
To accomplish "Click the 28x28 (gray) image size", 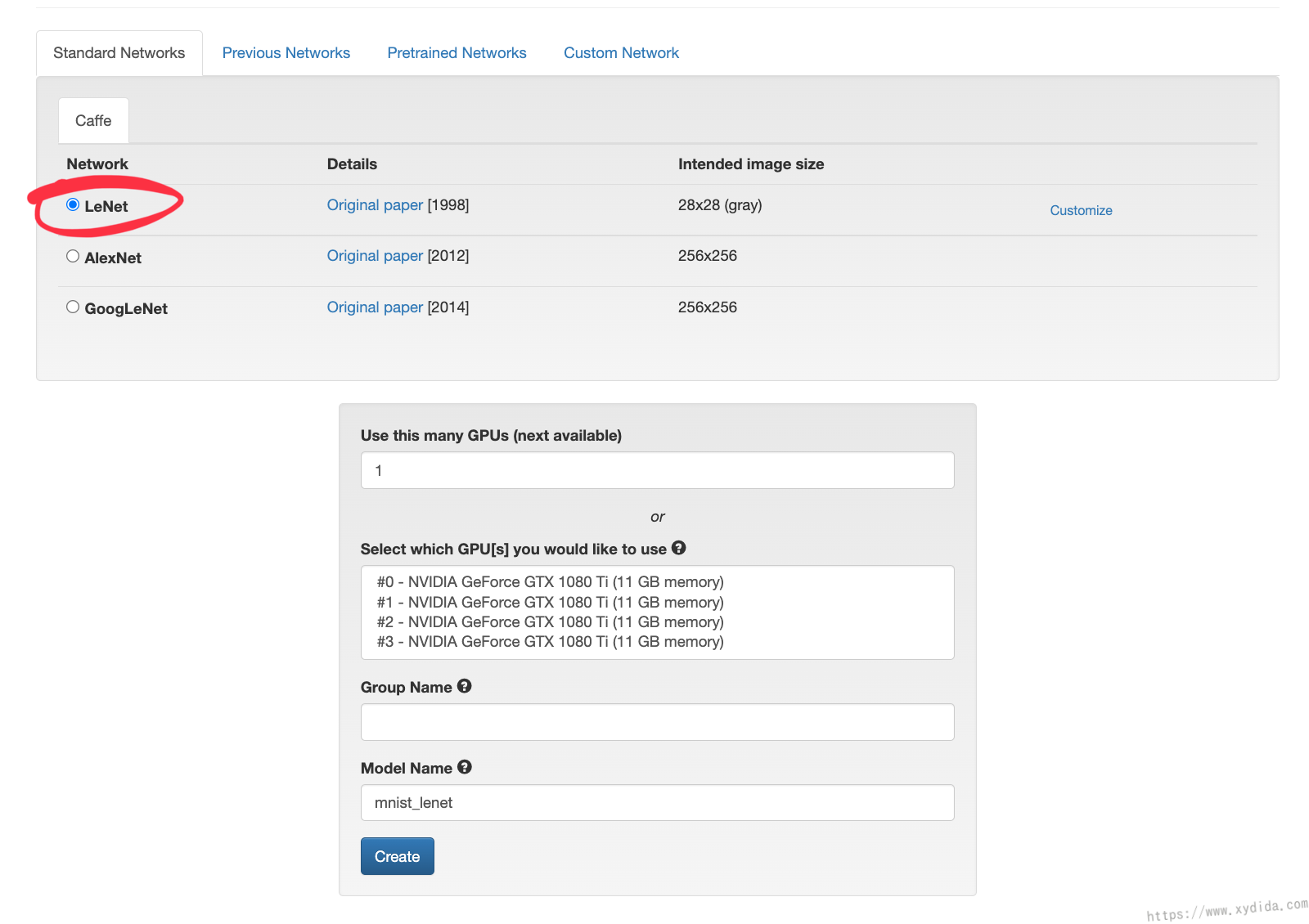I will click(720, 205).
